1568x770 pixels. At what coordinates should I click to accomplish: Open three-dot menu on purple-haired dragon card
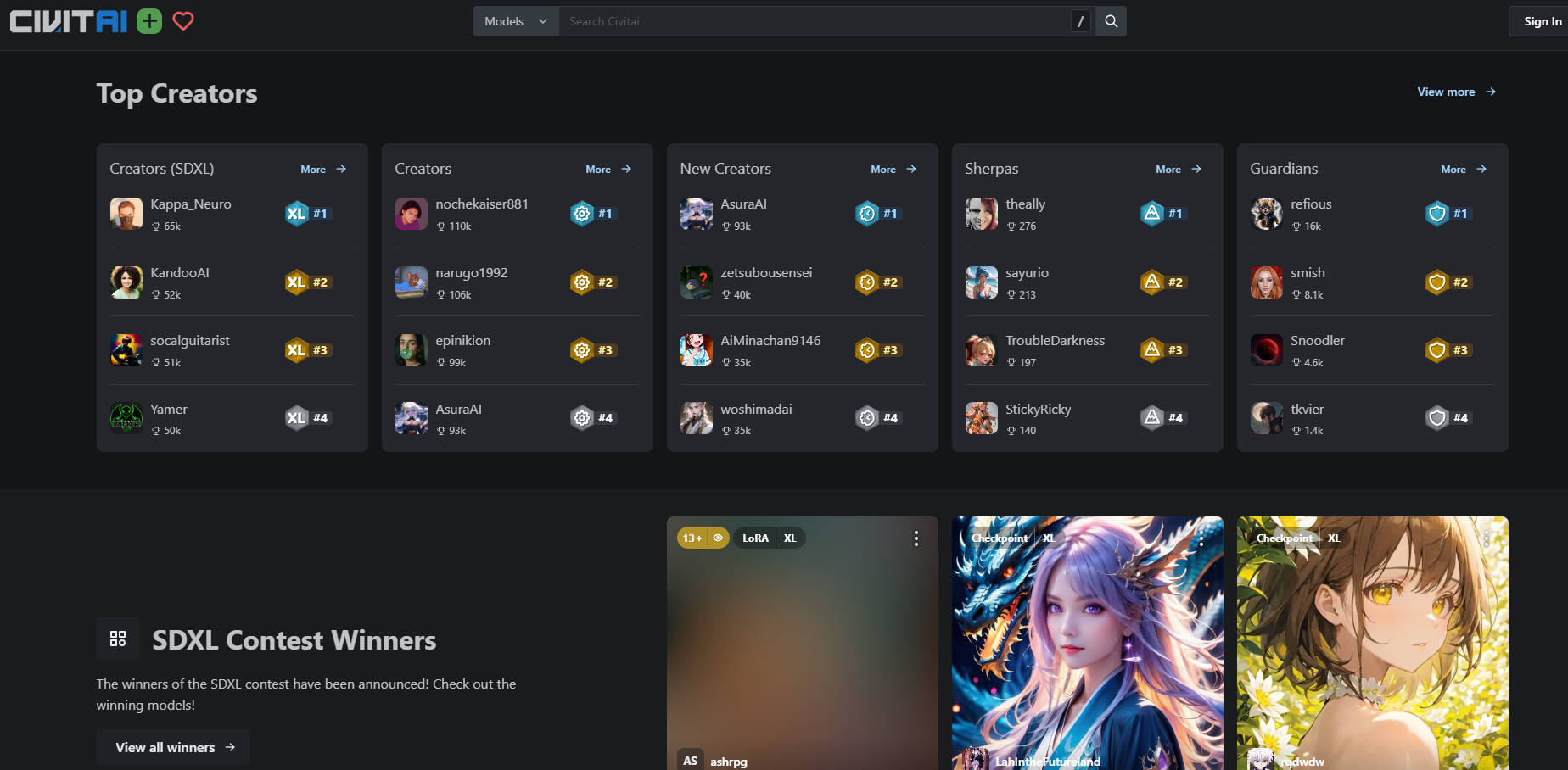pyautogui.click(x=1201, y=538)
